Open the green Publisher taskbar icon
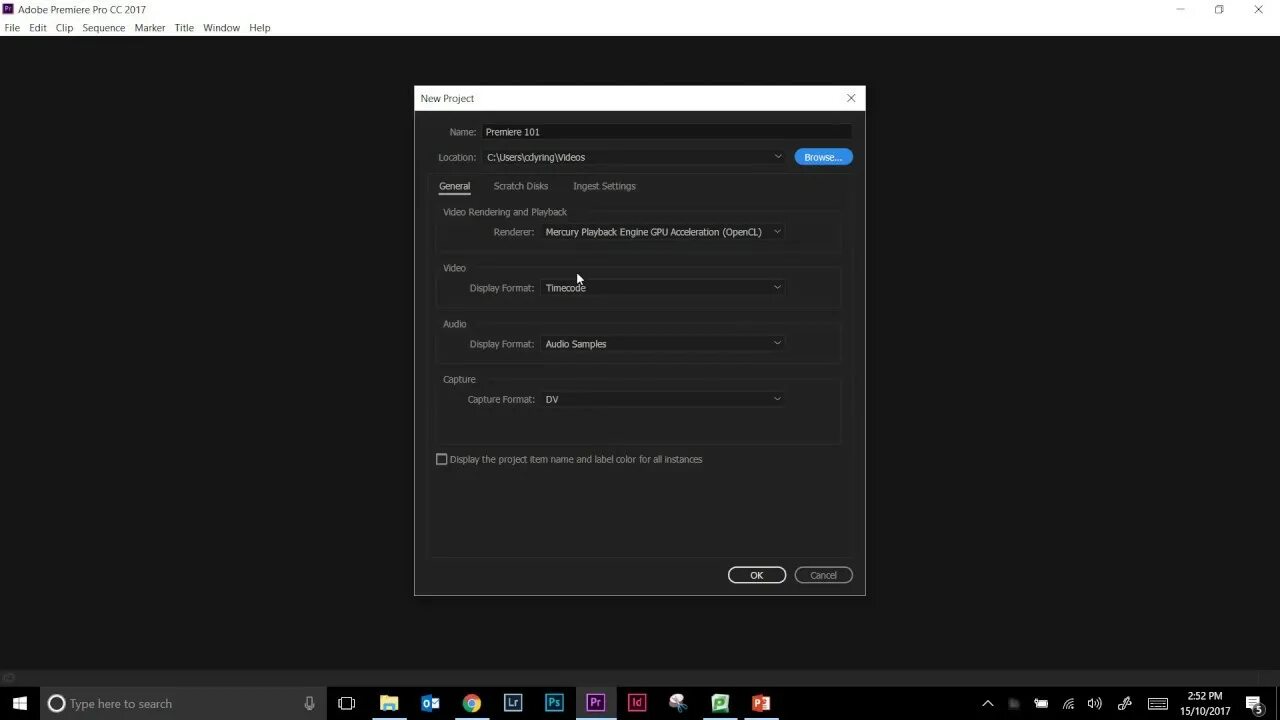Image resolution: width=1280 pixels, height=720 pixels. [x=720, y=703]
